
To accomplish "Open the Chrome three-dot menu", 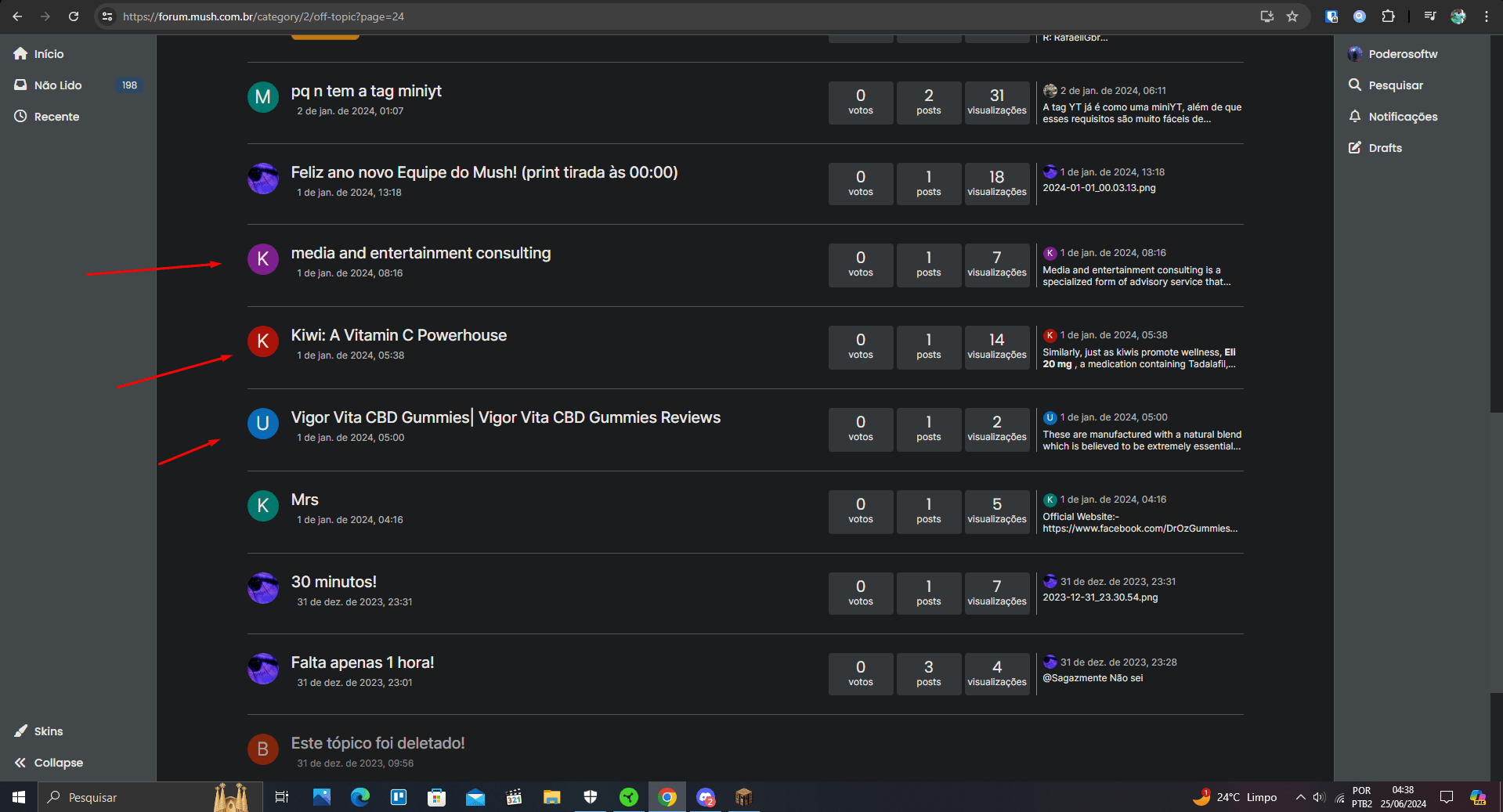I will tap(1487, 16).
